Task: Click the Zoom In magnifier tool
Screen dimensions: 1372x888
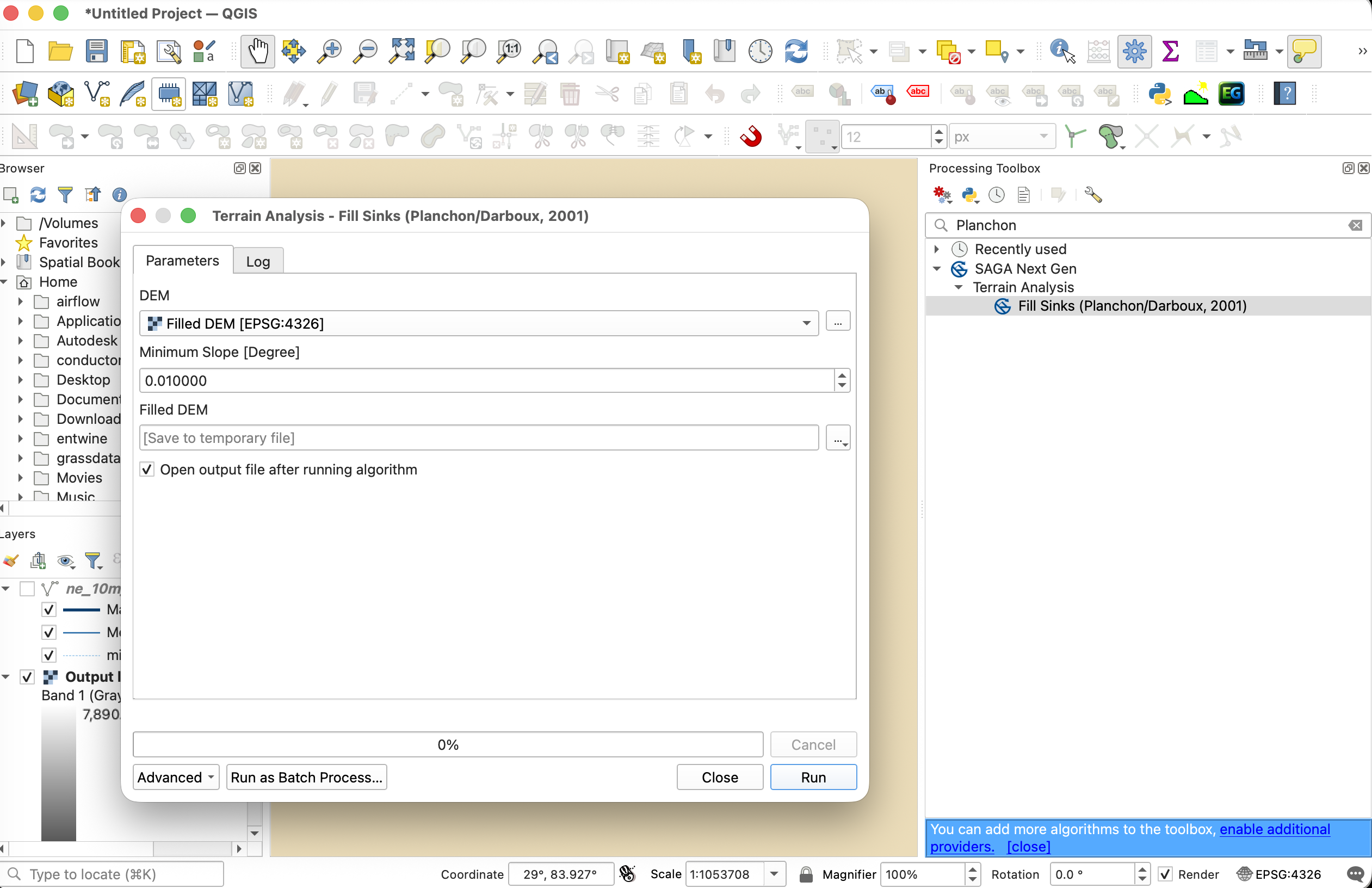Action: tap(330, 51)
